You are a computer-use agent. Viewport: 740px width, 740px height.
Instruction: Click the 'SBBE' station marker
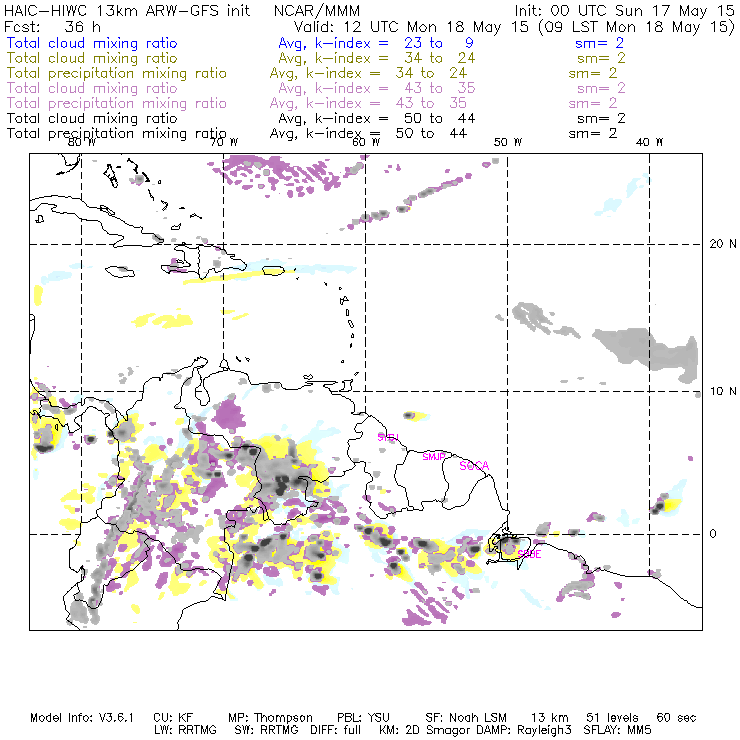point(529,554)
